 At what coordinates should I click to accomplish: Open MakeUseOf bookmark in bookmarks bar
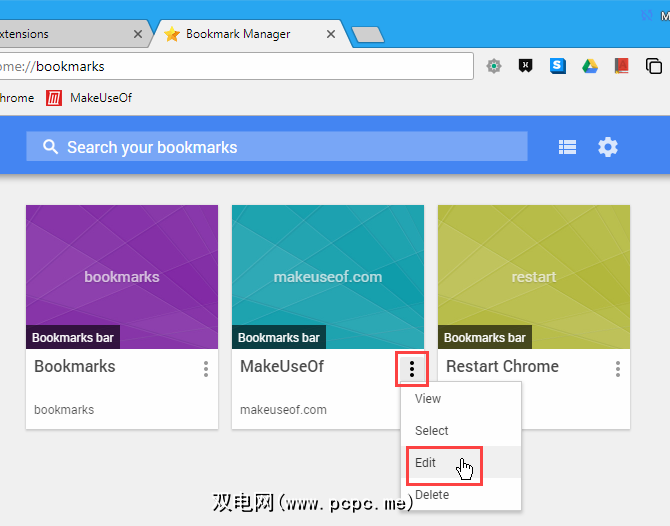(x=89, y=98)
